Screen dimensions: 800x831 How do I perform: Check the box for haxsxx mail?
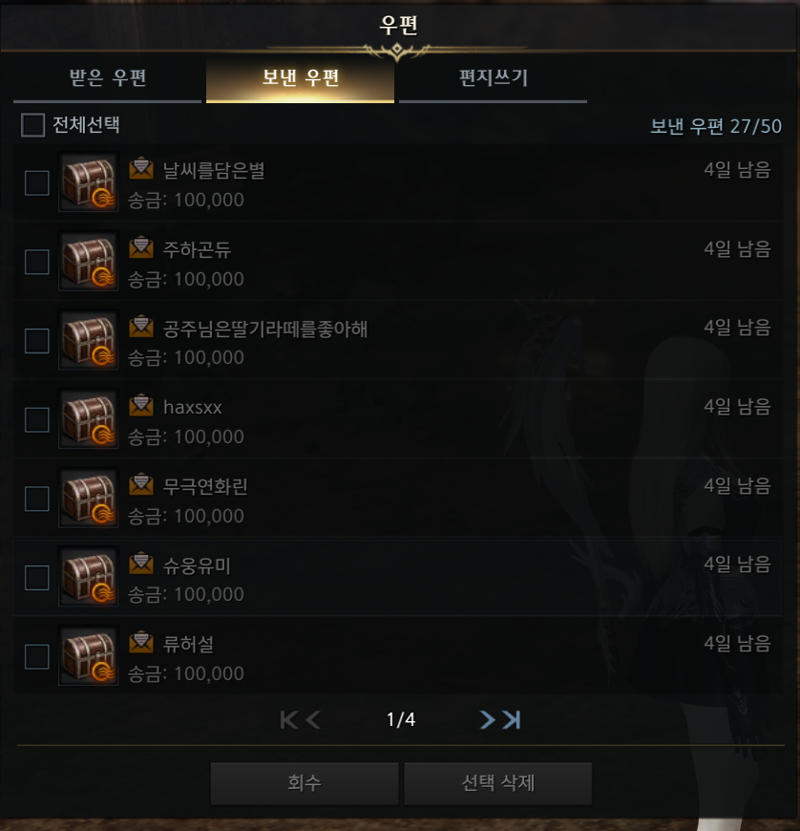37,420
